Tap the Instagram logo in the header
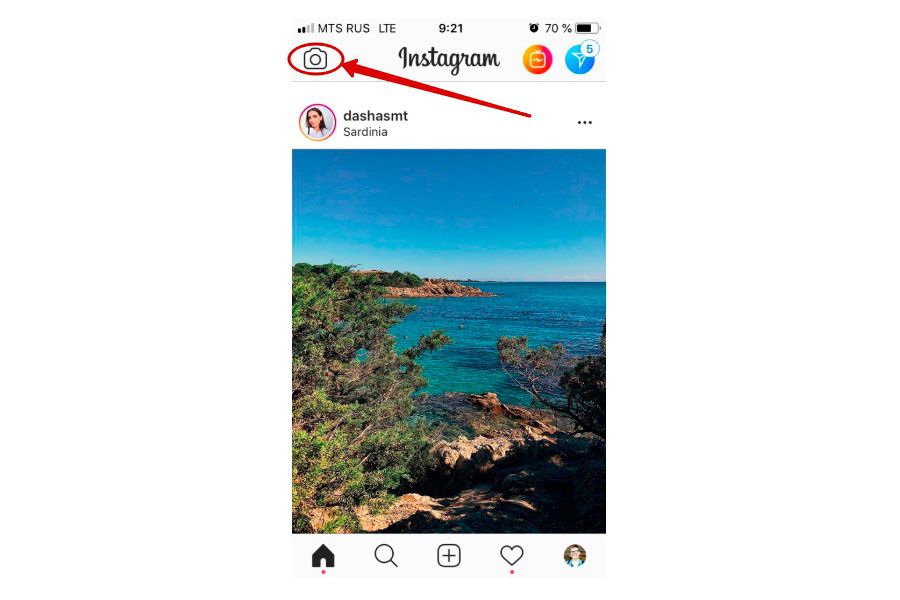This screenshot has height=600, width=900. [x=449, y=60]
